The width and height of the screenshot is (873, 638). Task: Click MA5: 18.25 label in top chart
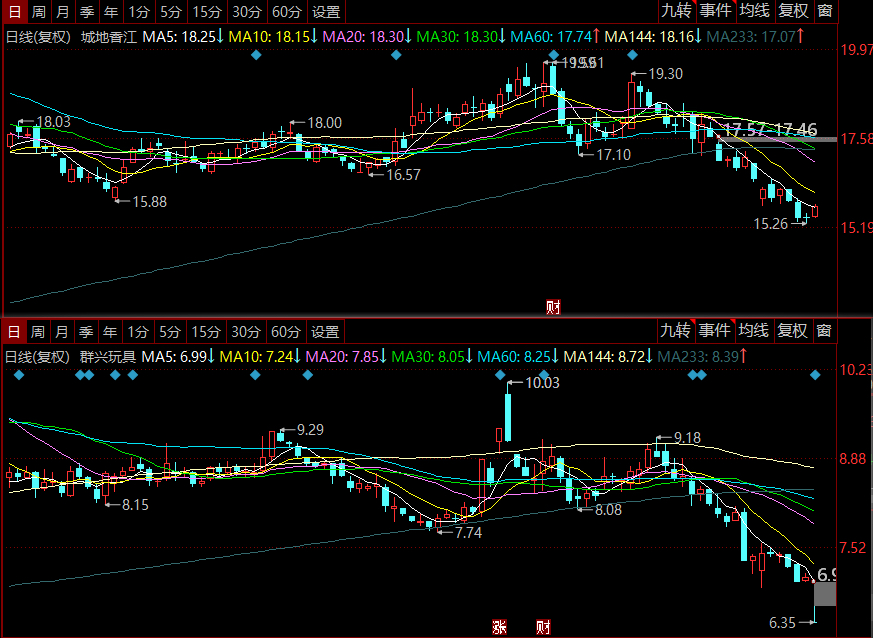tap(183, 37)
